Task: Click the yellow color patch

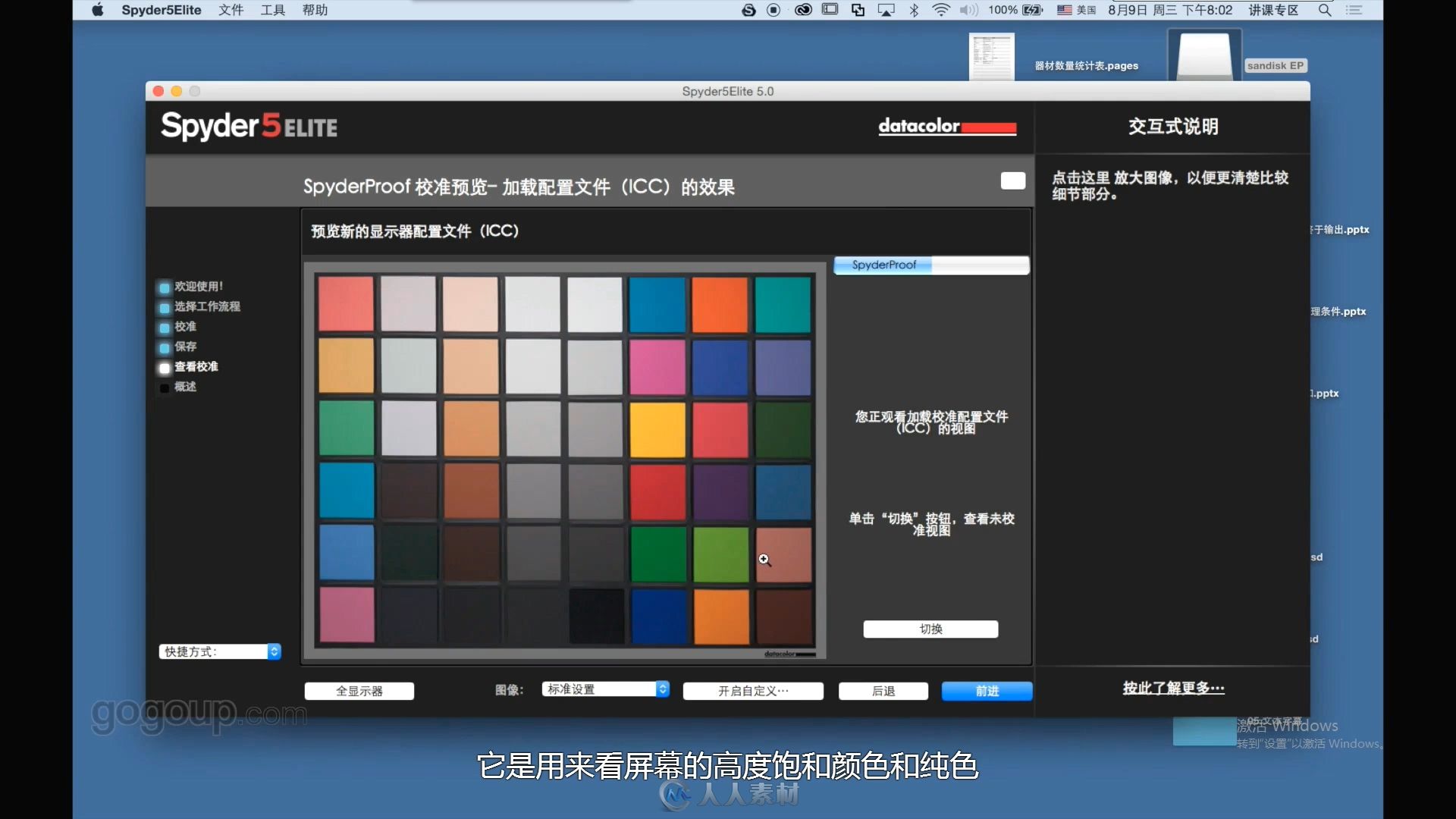Action: (657, 430)
